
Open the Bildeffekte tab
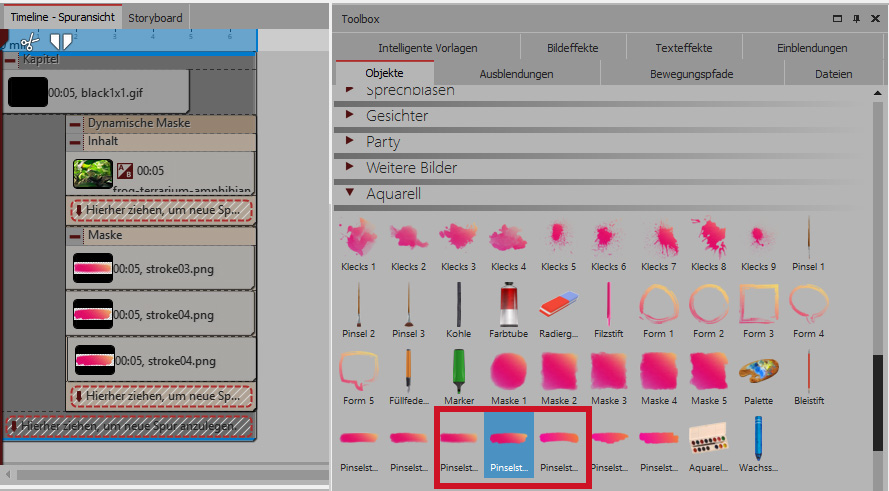pos(572,47)
